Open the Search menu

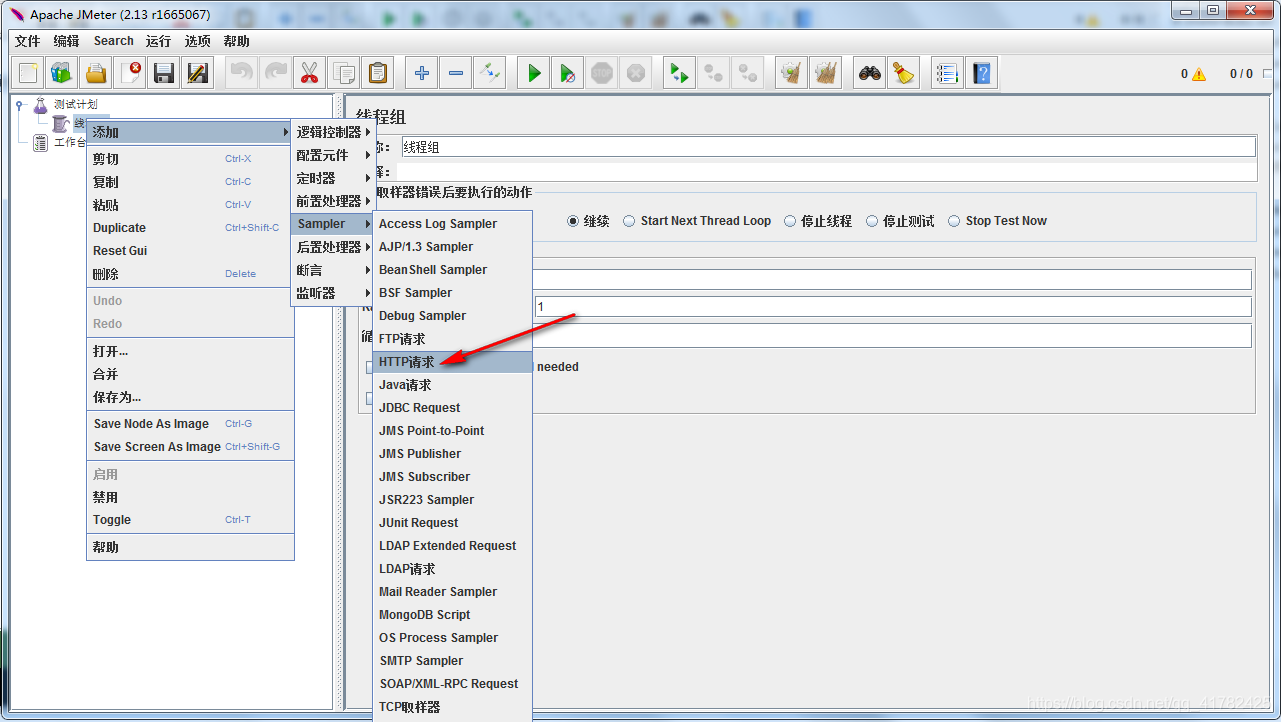click(x=113, y=41)
